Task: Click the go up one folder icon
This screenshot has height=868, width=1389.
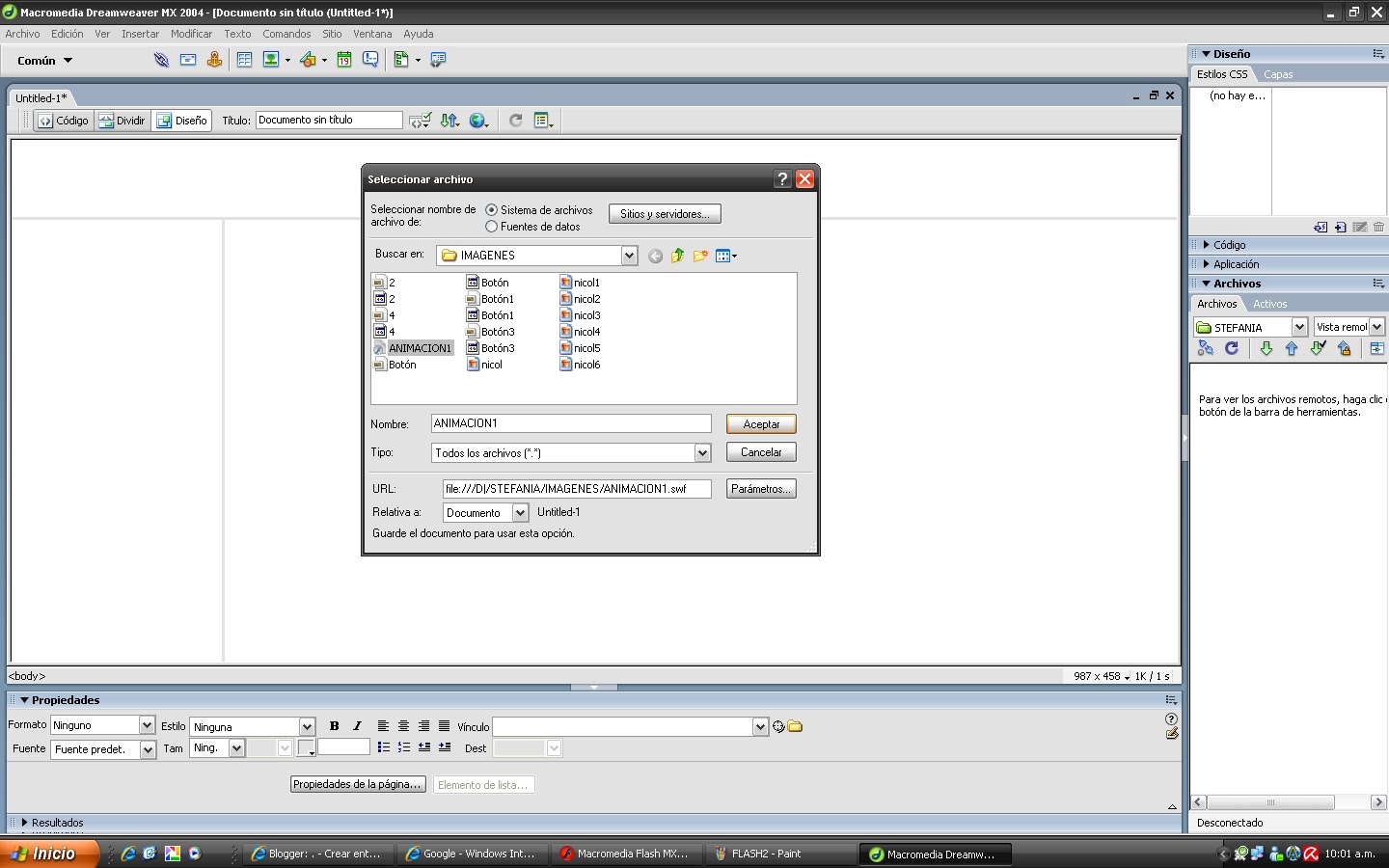Action: 678,256
